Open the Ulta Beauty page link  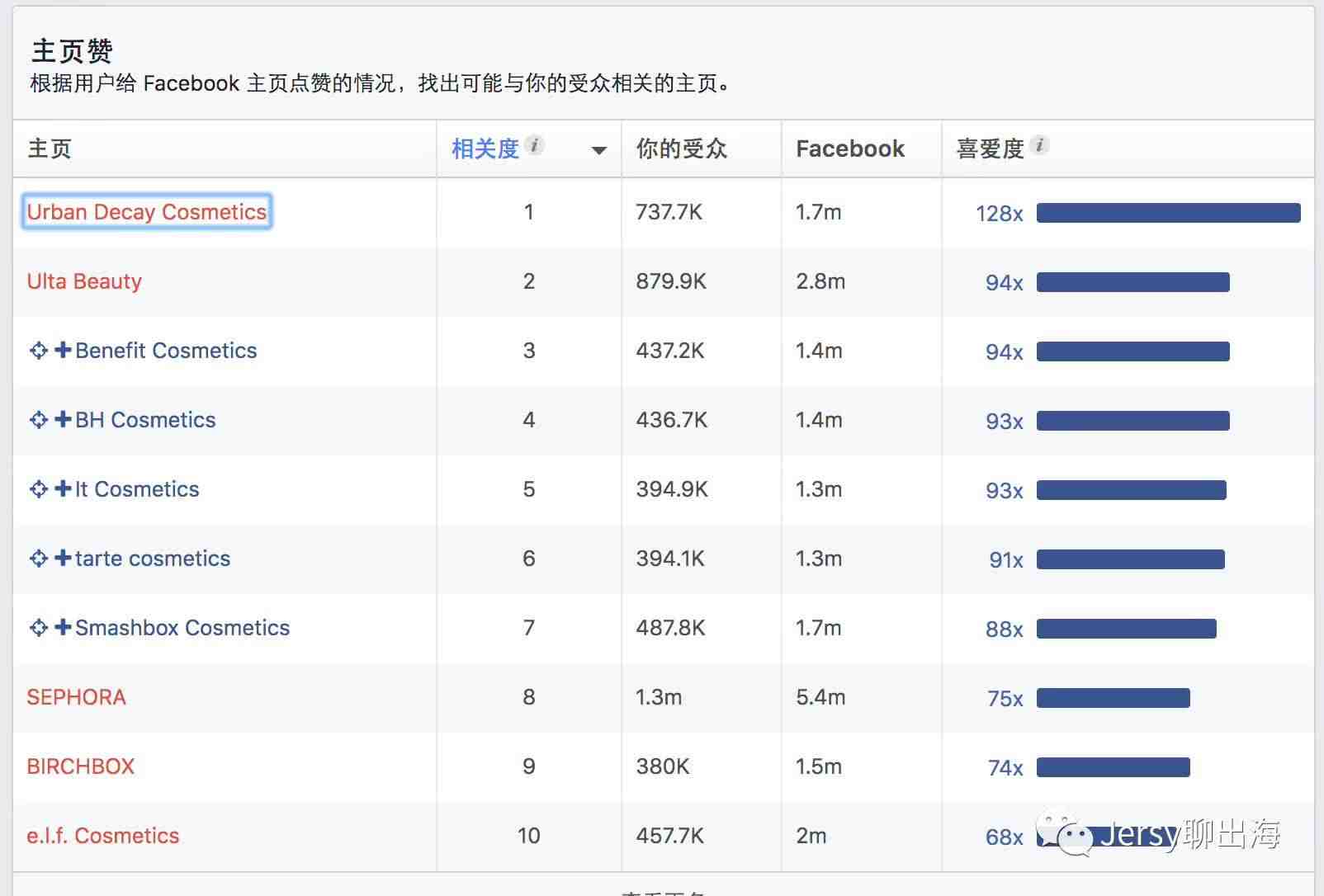coord(84,281)
